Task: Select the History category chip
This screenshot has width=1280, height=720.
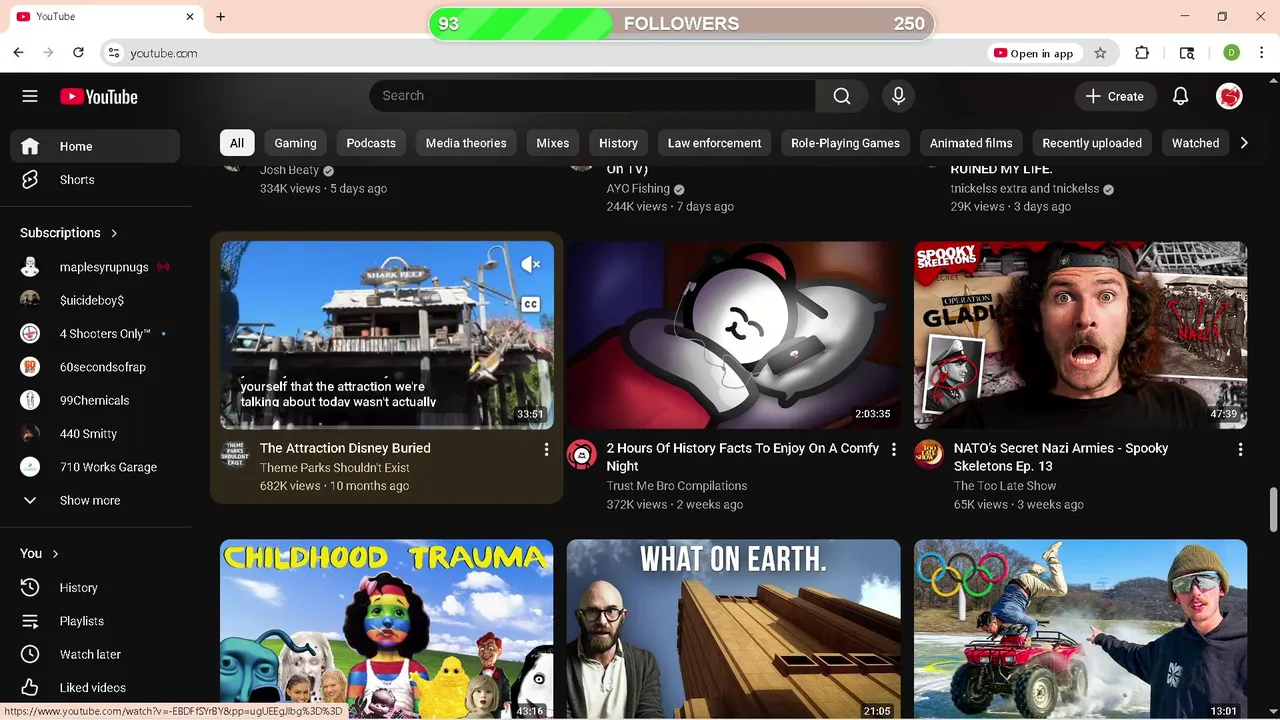Action: click(618, 143)
